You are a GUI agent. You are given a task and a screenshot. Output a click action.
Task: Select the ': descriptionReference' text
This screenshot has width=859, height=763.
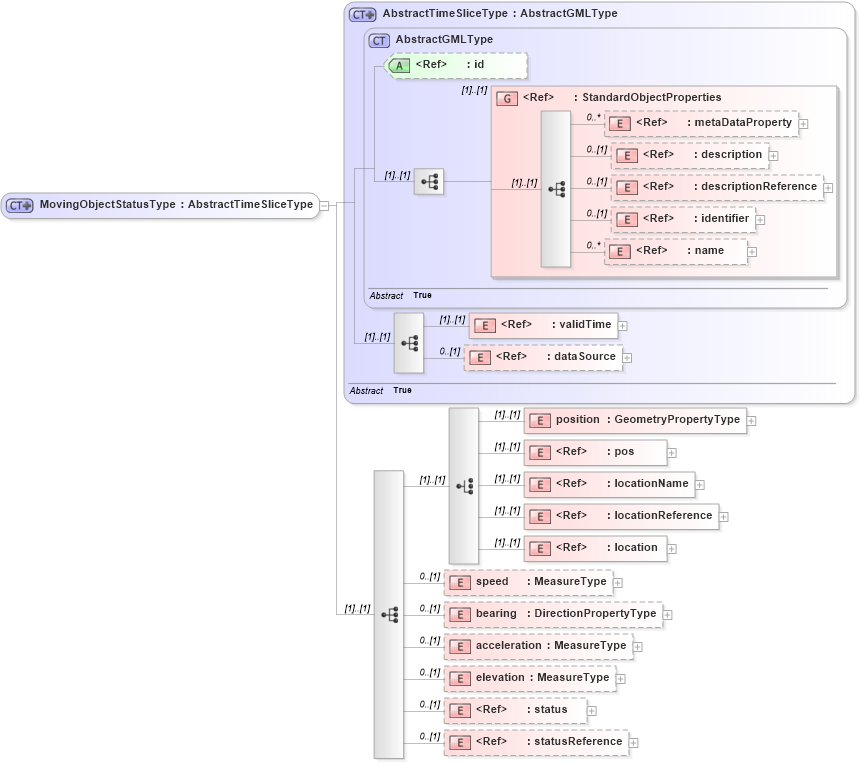pos(755,187)
